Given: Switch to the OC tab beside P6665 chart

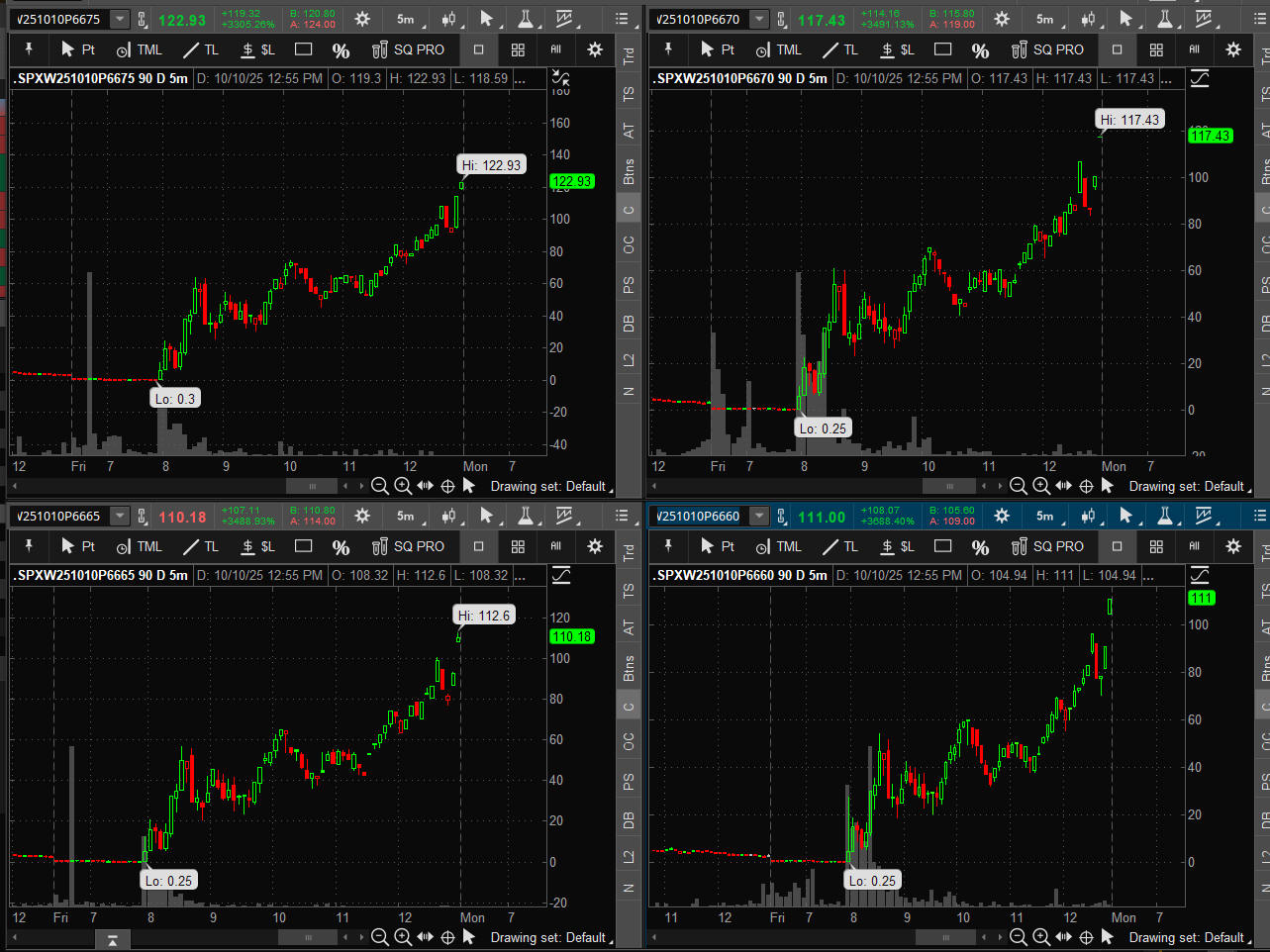Looking at the screenshot, I should pos(629,741).
